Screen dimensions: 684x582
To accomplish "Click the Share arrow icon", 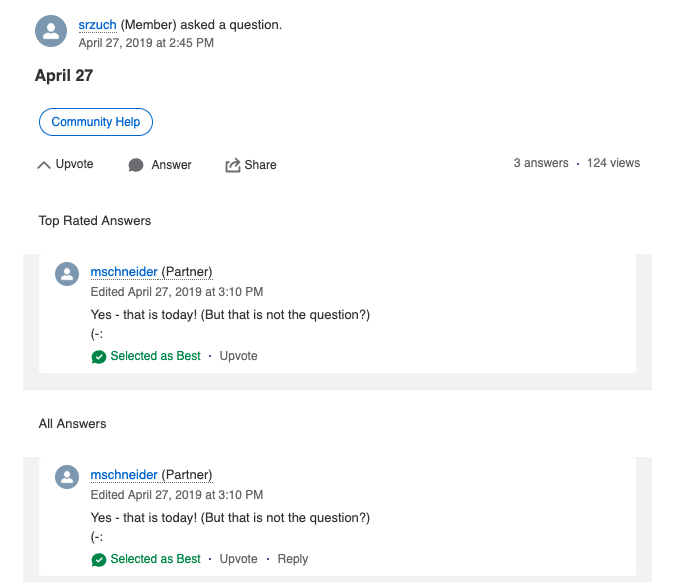I will [x=233, y=165].
